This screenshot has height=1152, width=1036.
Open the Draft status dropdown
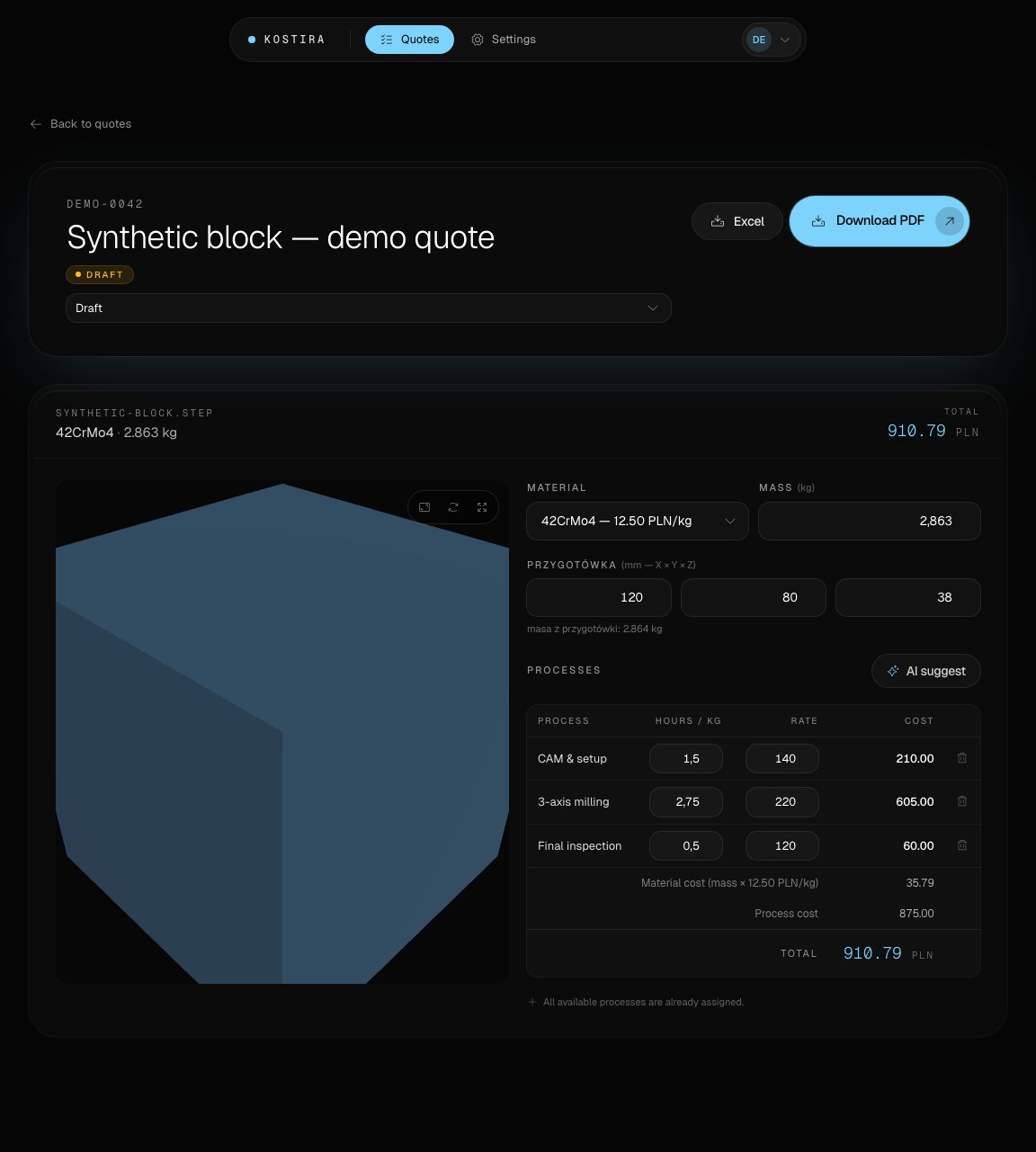[x=369, y=308]
